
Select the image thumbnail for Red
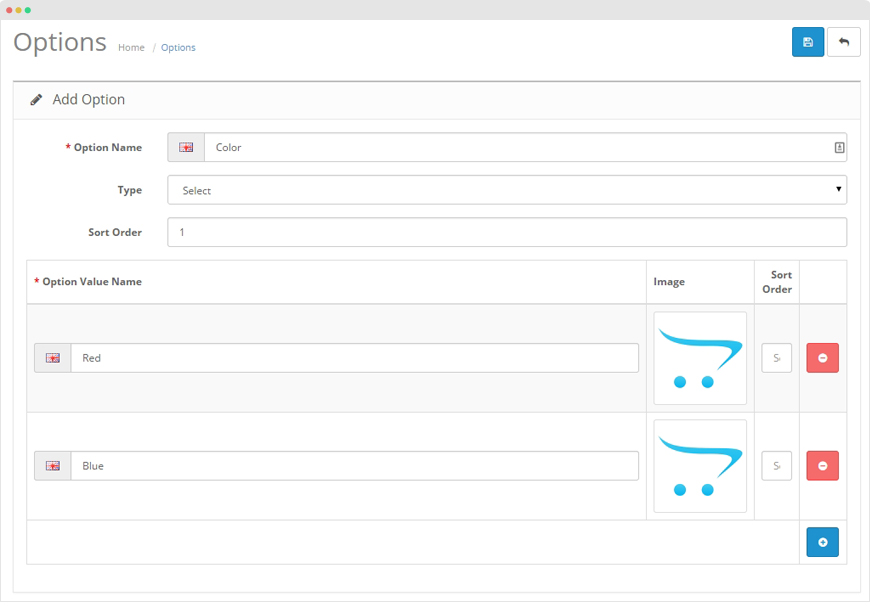700,358
